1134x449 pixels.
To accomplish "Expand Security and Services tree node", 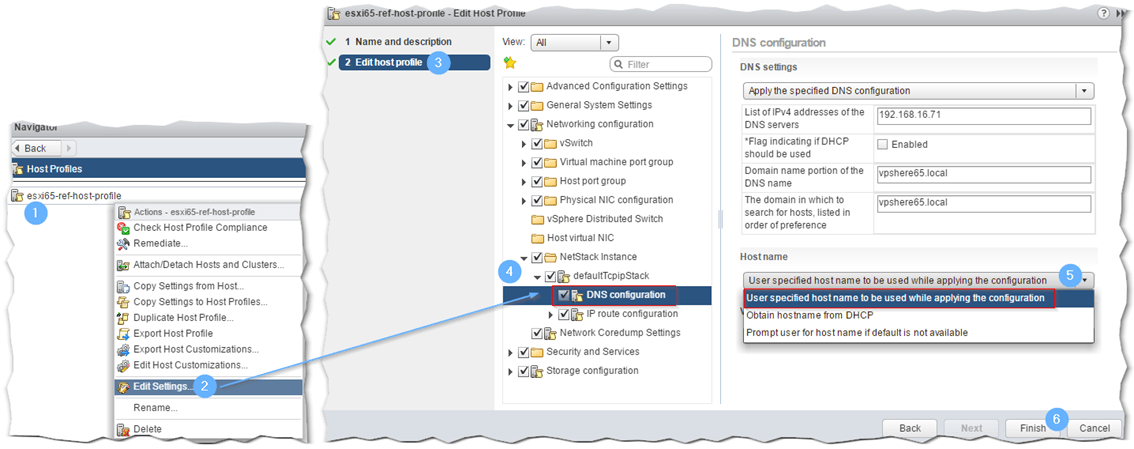I will pos(511,352).
